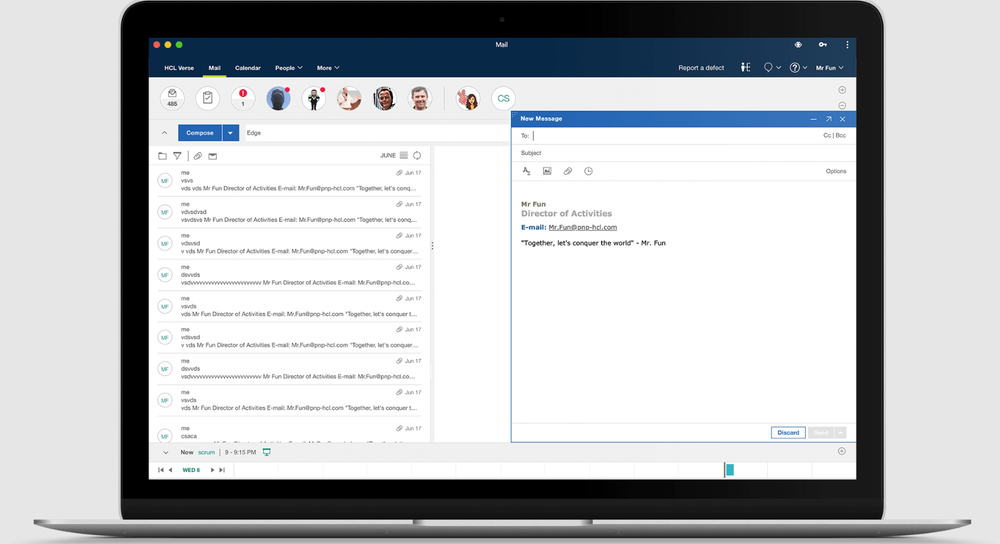Jump to first day in calendar bar
1000x544 pixels.
click(x=161, y=470)
